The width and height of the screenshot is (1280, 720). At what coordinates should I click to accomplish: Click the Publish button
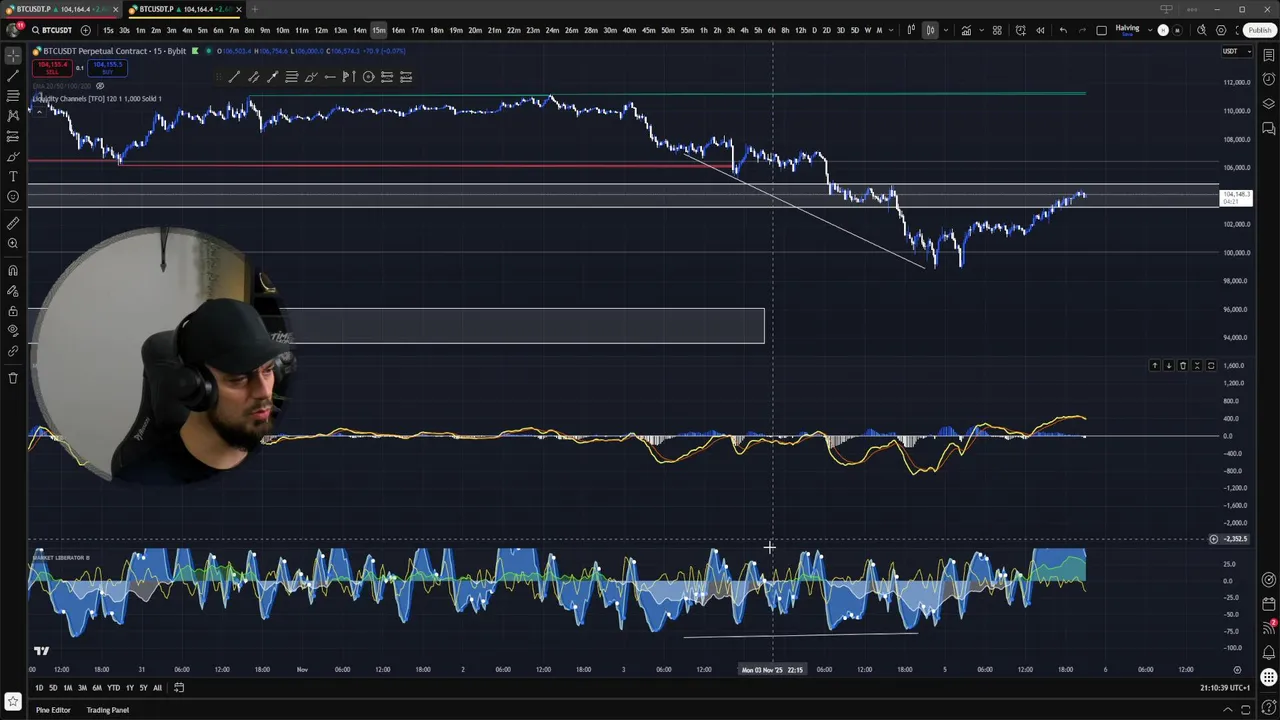click(1260, 30)
